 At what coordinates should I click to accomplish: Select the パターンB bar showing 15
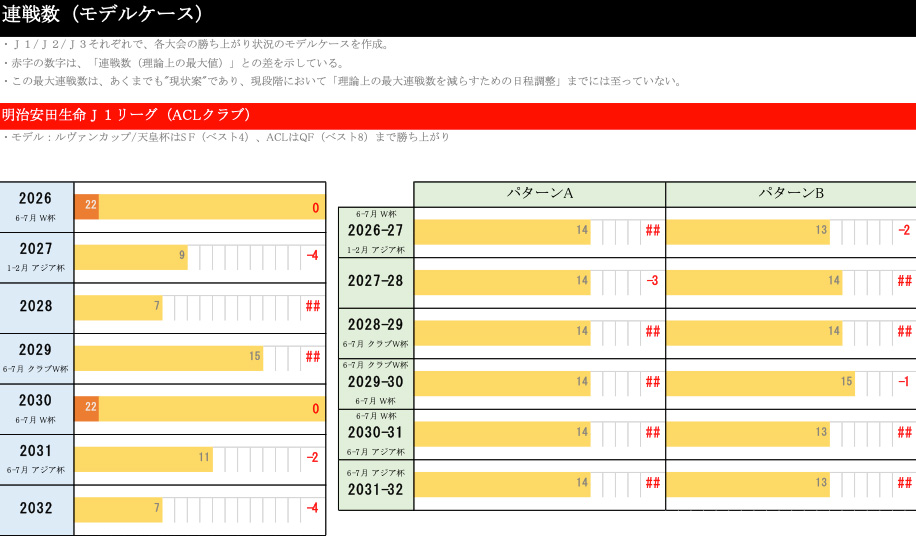(x=760, y=383)
